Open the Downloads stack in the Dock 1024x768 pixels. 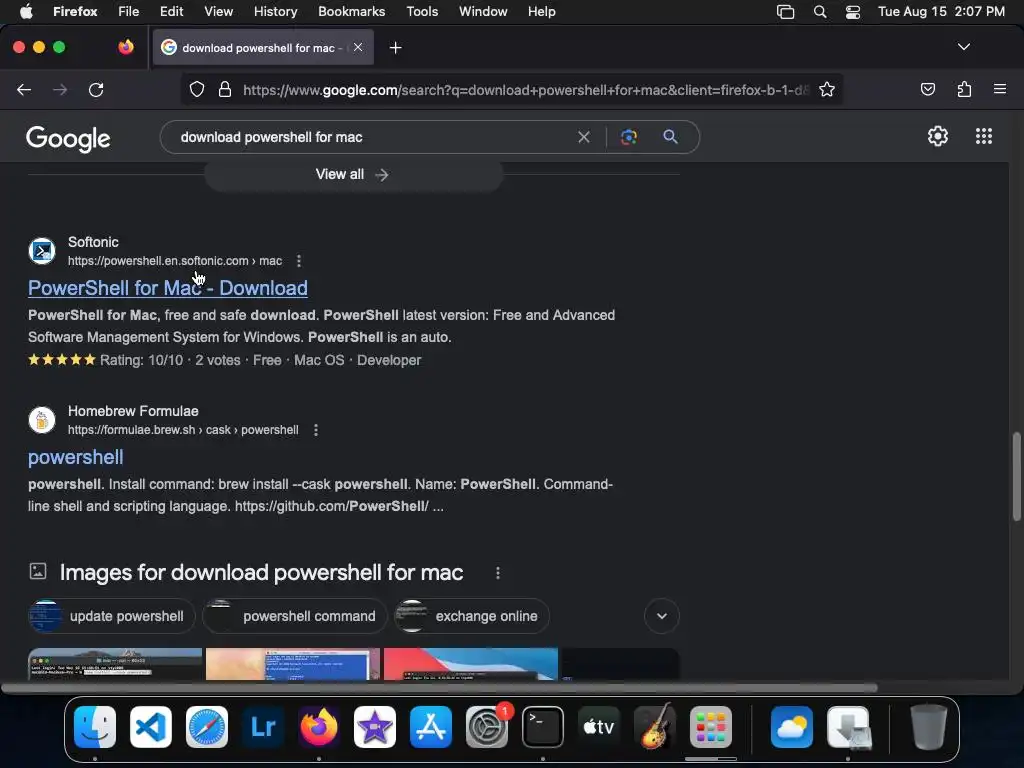[848, 727]
